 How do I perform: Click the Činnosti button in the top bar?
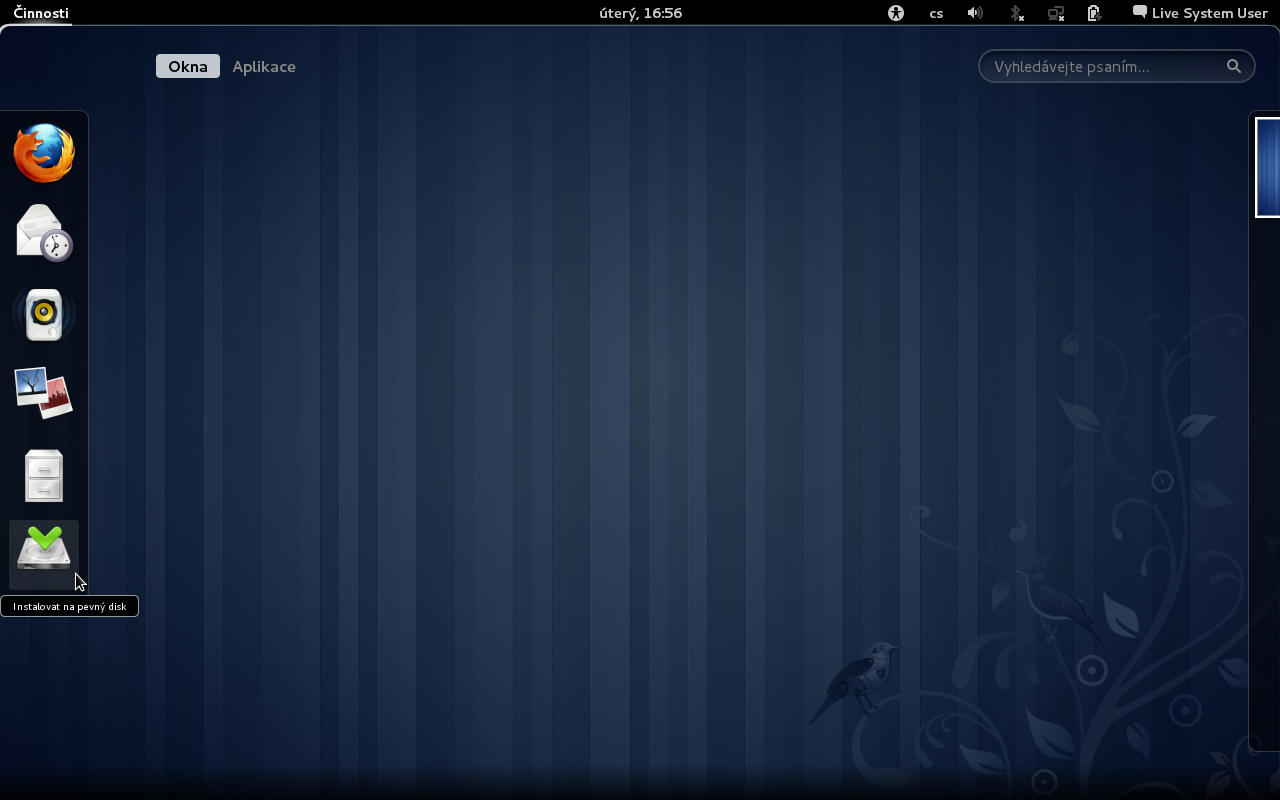41,13
